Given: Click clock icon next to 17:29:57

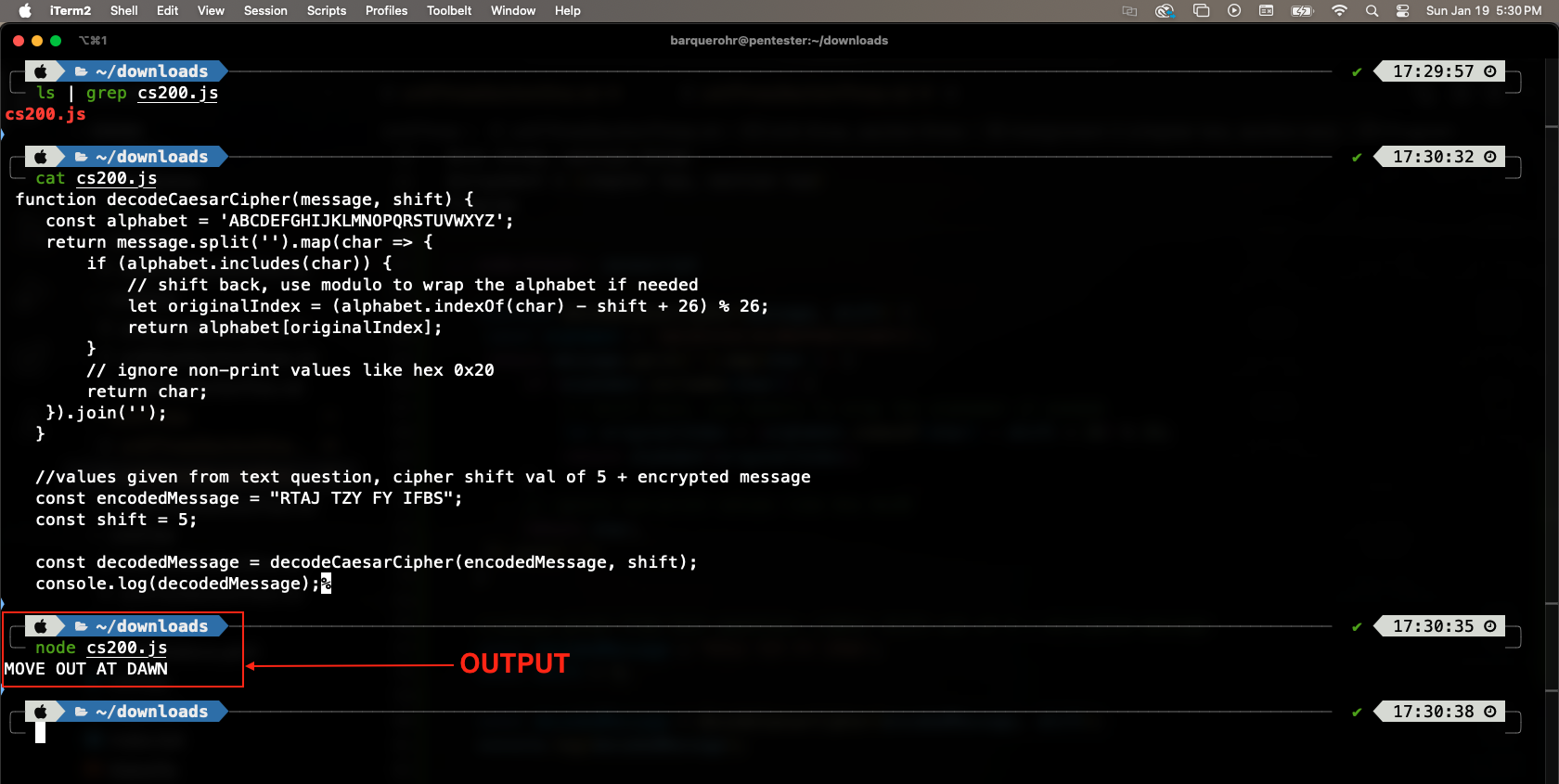Looking at the screenshot, I should coord(1490,71).
